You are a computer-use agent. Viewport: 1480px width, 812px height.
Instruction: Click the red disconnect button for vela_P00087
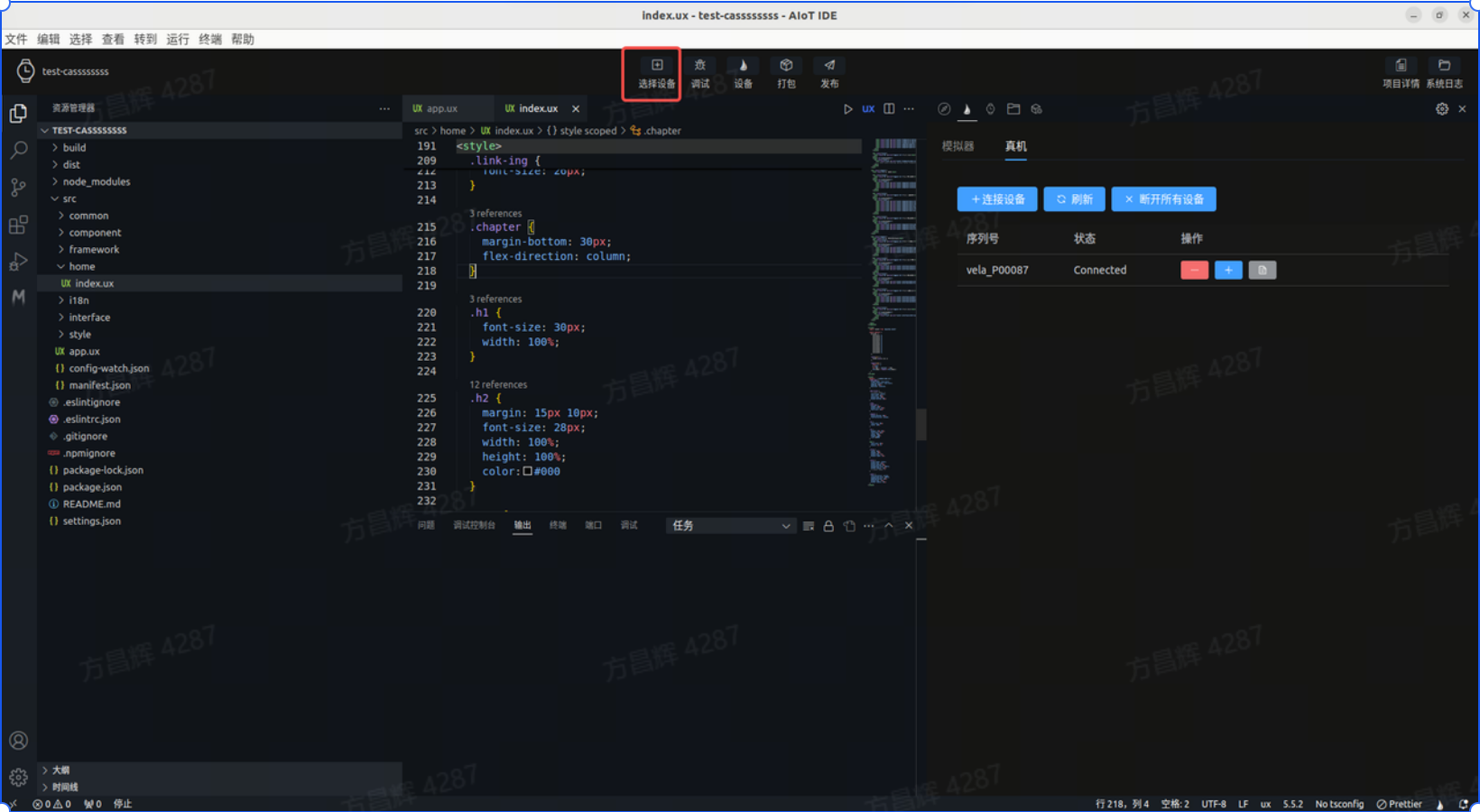1194,270
